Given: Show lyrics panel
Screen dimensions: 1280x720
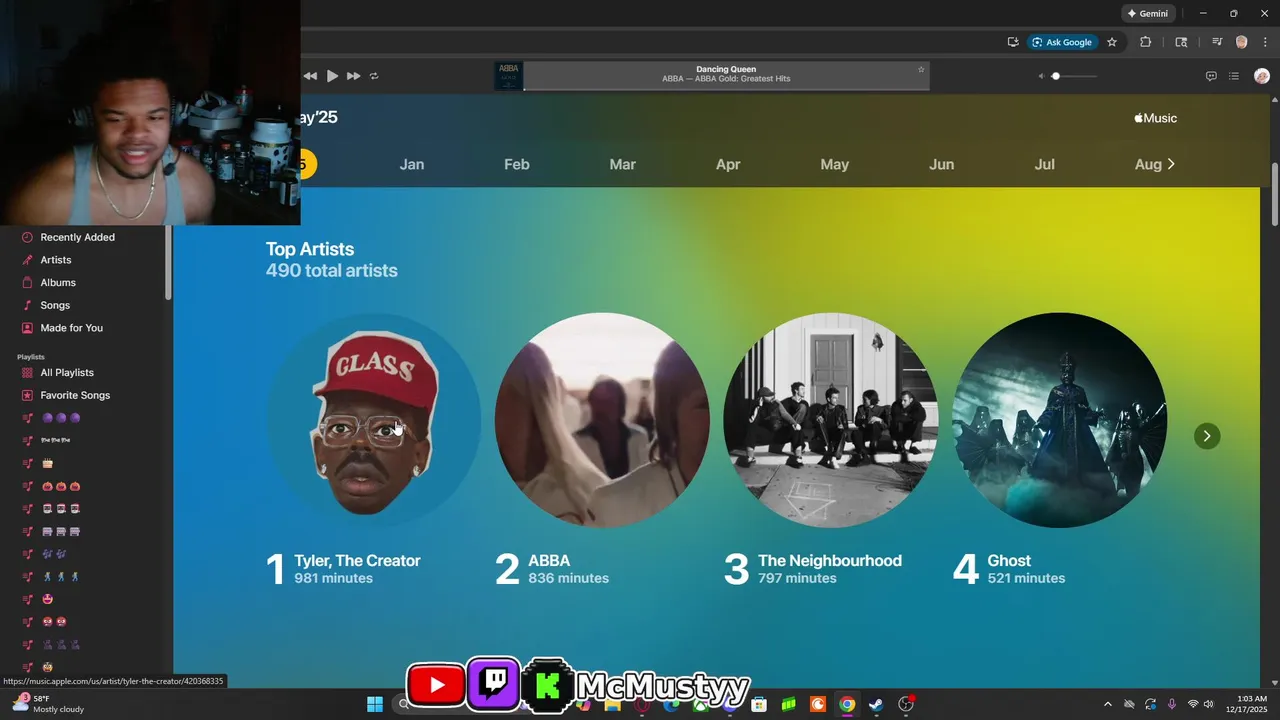Looking at the screenshot, I should pos(1211,76).
